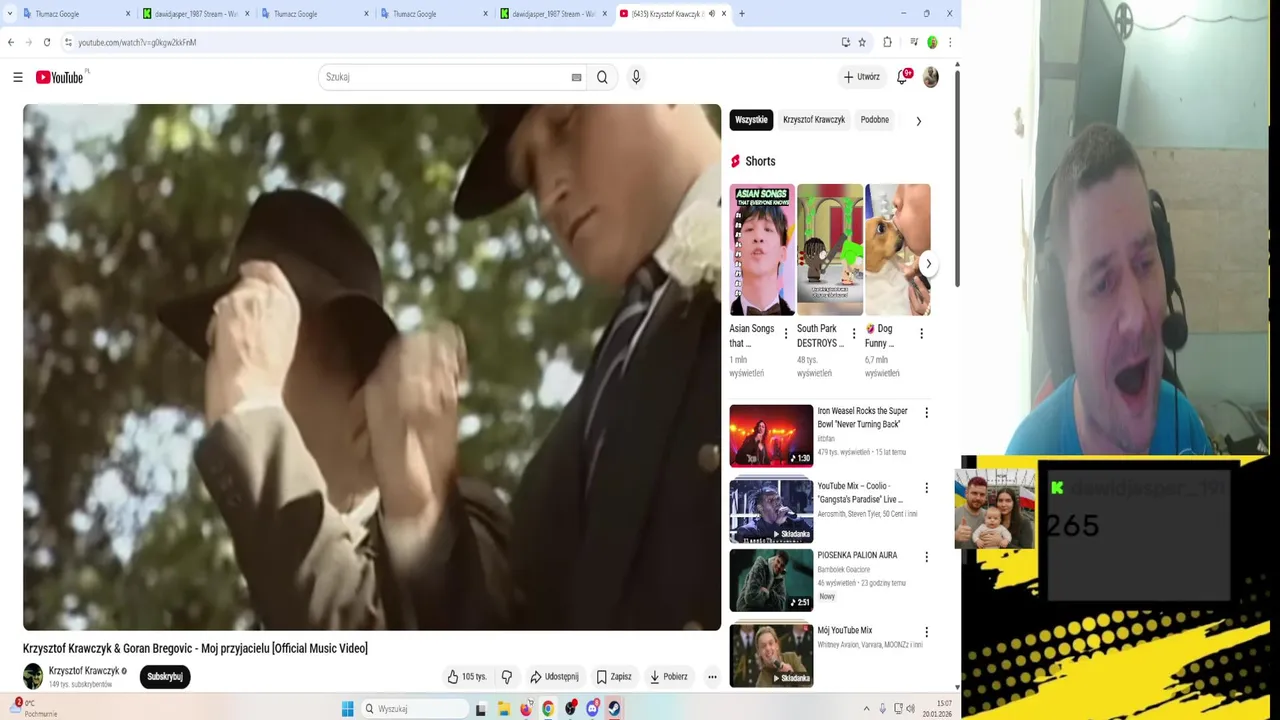Open options for Coolio mix
The height and width of the screenshot is (720, 1280).
926,488
